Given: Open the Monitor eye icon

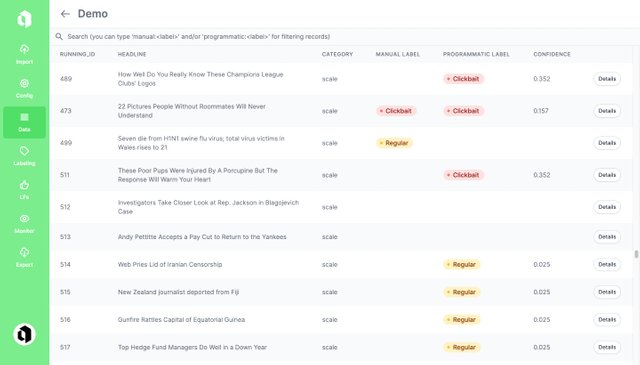Looking at the screenshot, I should 24,218.
